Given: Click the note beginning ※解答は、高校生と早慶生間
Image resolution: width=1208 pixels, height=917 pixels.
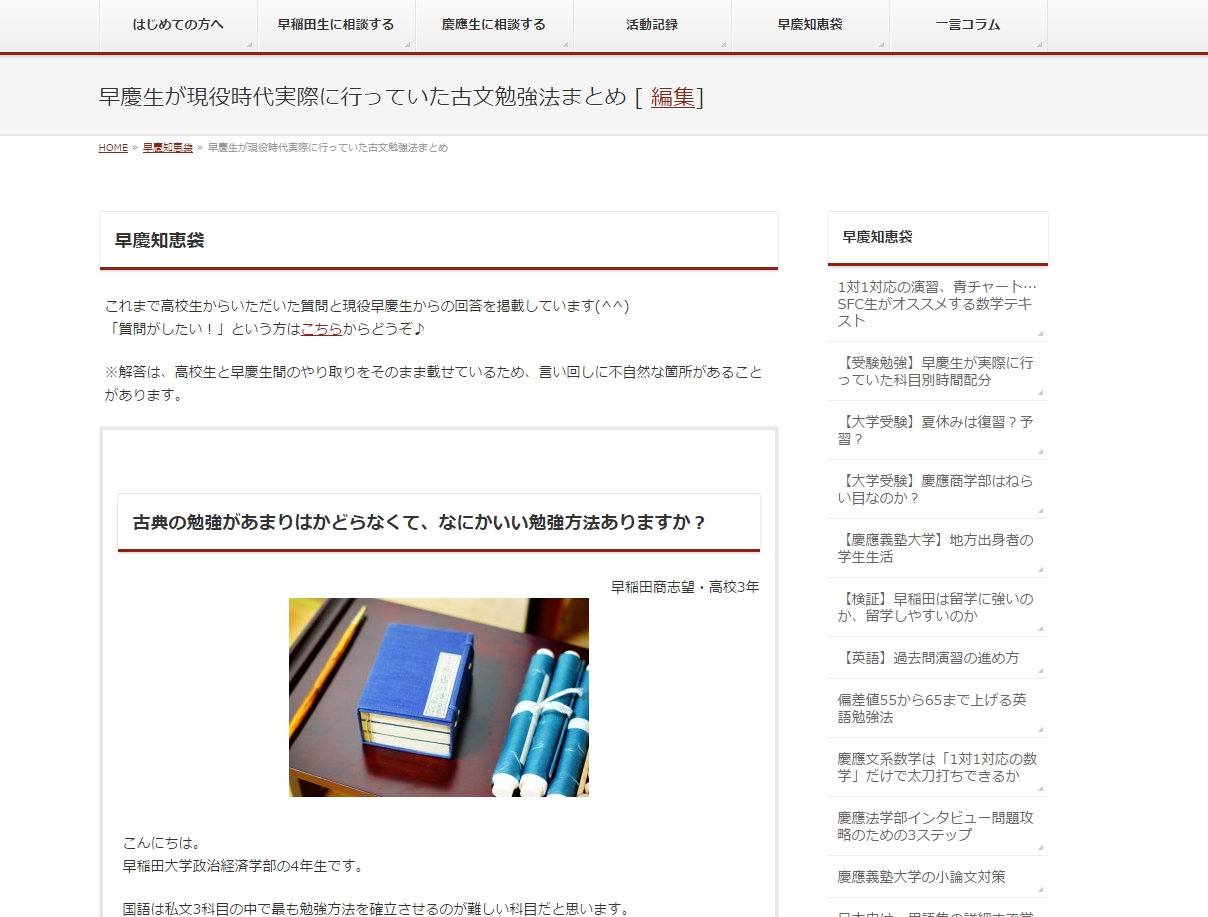Looking at the screenshot, I should tap(434, 383).
